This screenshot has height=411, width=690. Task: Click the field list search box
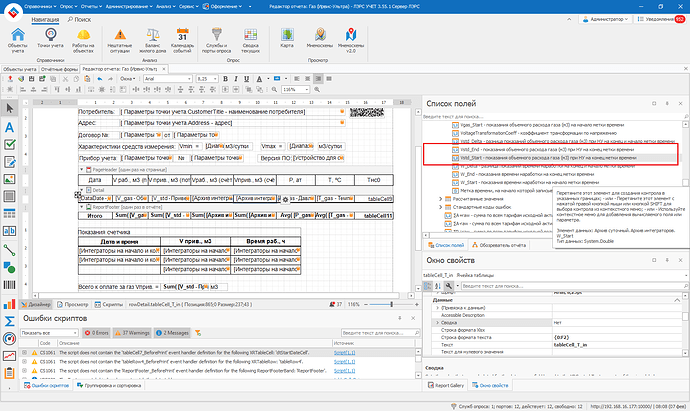tap(553, 117)
